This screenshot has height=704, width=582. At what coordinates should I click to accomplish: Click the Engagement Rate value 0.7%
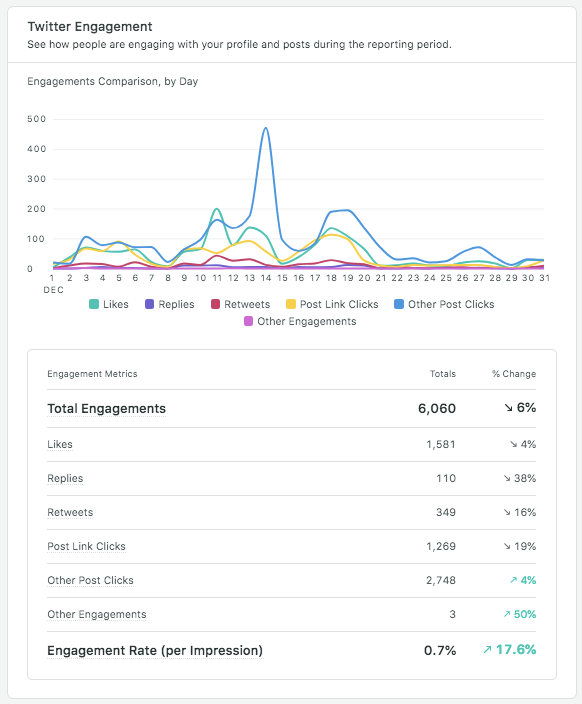pyautogui.click(x=440, y=650)
